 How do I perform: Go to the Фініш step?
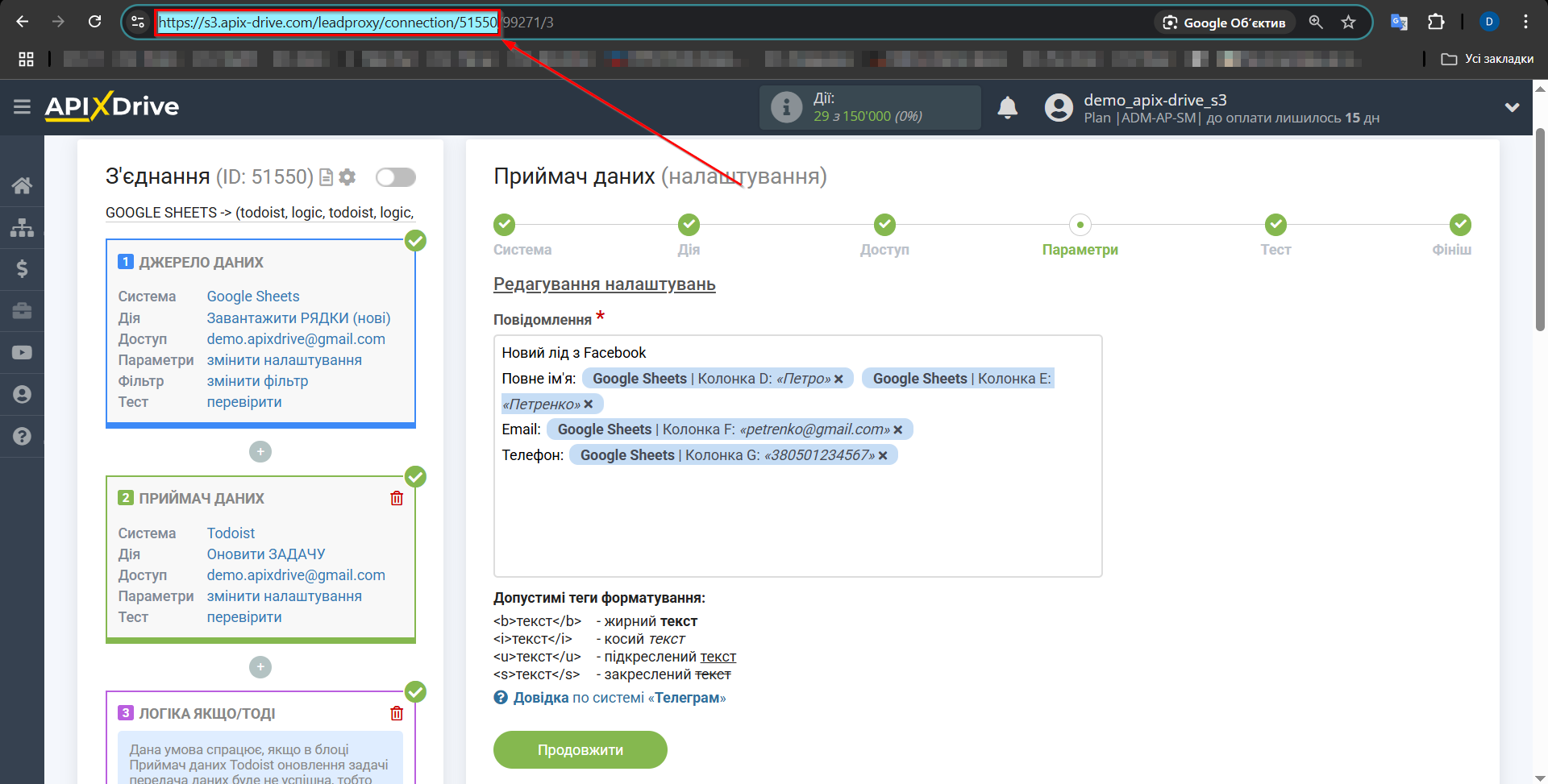(x=1460, y=225)
